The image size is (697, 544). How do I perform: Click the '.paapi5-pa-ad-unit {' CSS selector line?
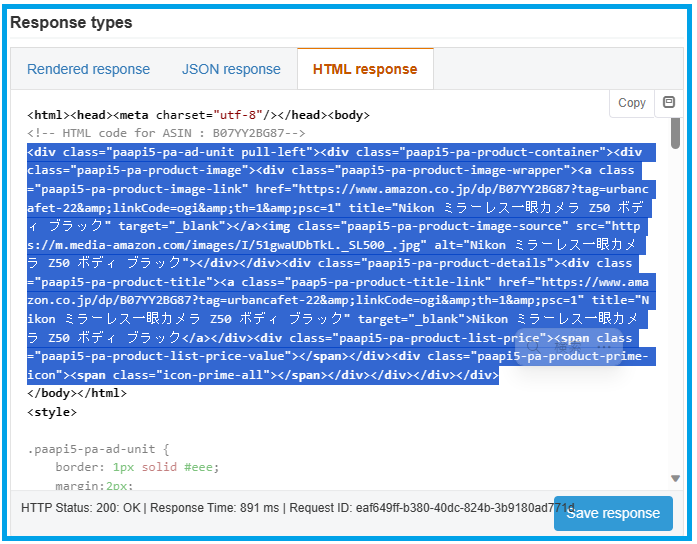point(98,449)
